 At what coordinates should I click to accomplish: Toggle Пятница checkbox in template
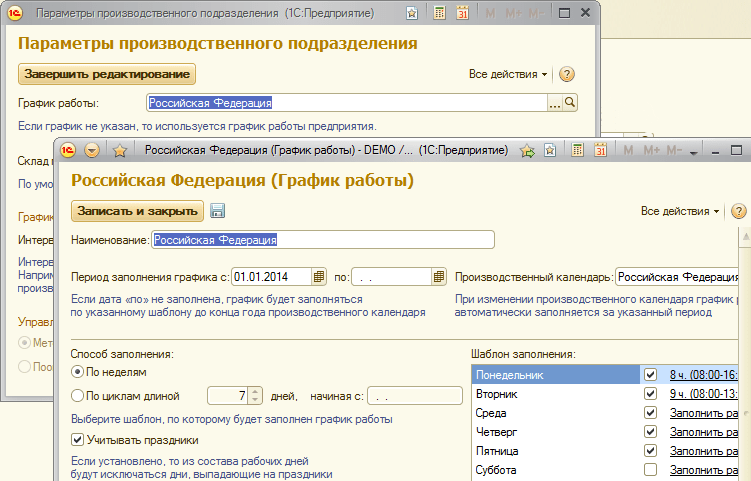point(650,451)
